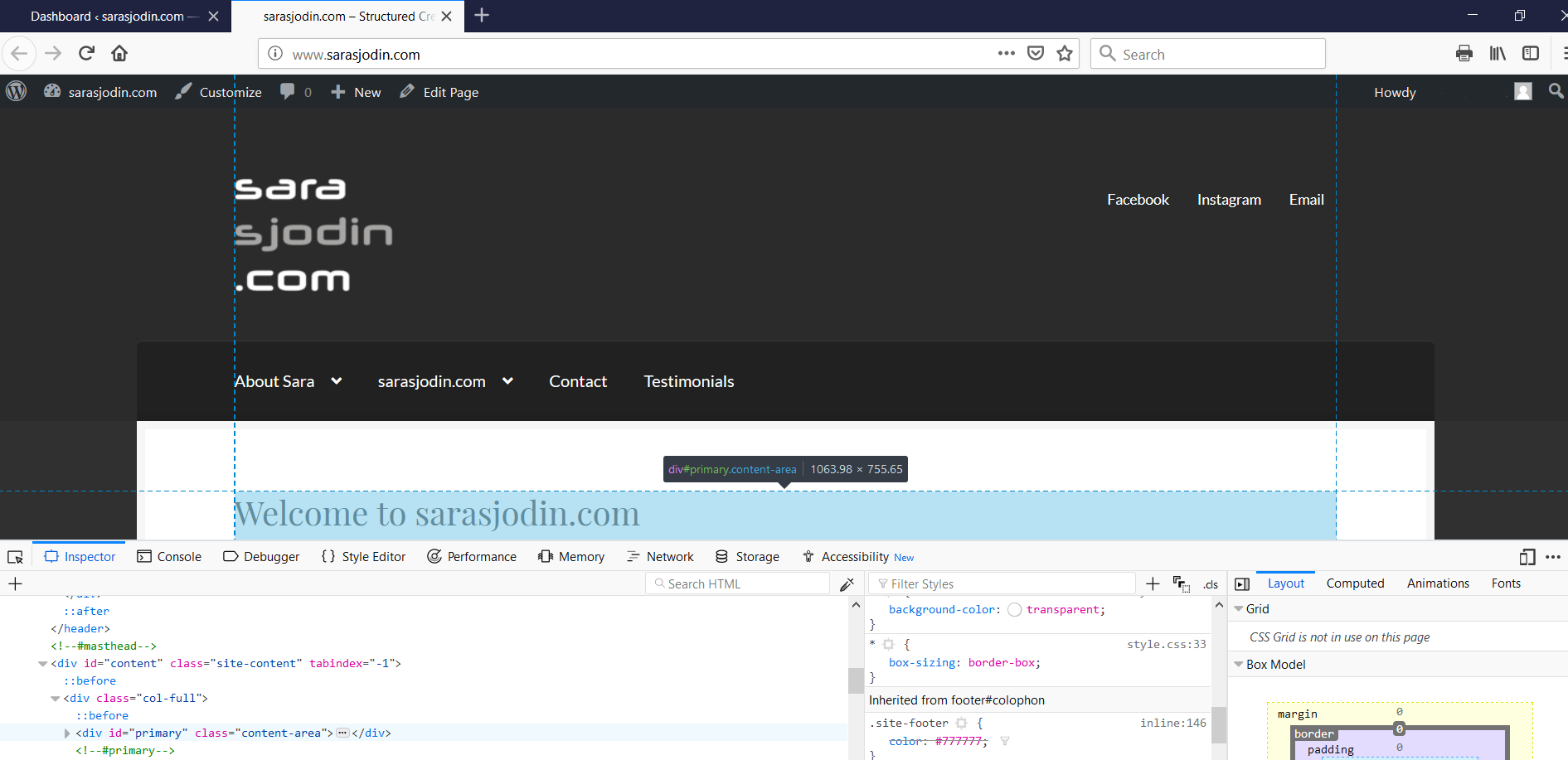1568x760 pixels.
Task: Open the Accessibility panel
Action: click(x=857, y=557)
